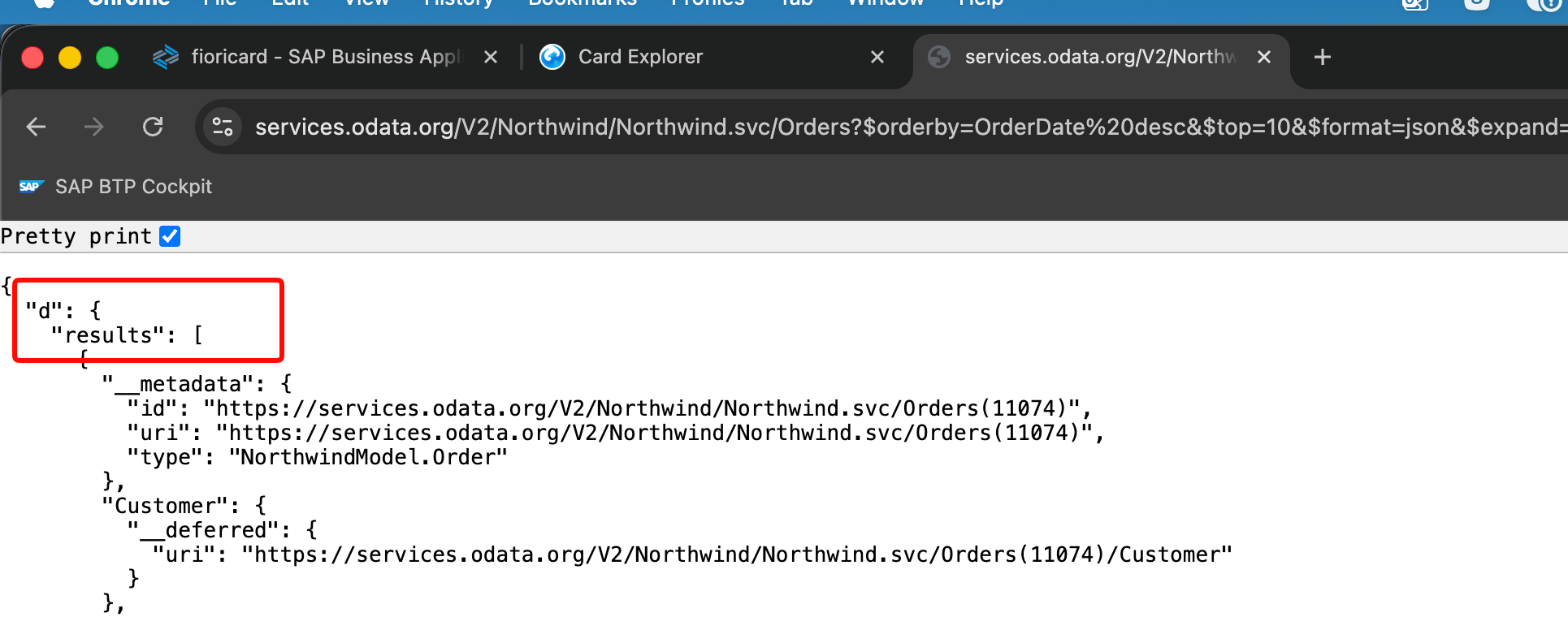Click the Card Explorer tab icon
Image resolution: width=1568 pixels, height=617 pixels.
(552, 57)
